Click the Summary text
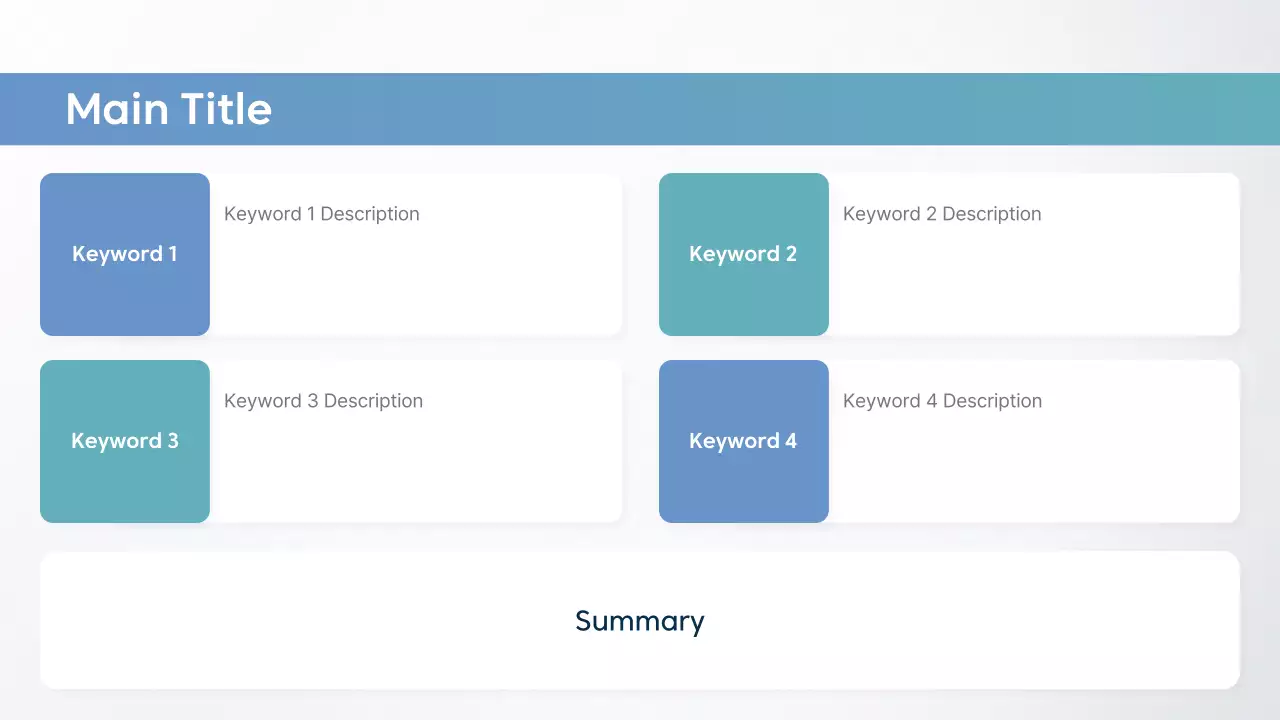The image size is (1280, 720). (x=640, y=621)
